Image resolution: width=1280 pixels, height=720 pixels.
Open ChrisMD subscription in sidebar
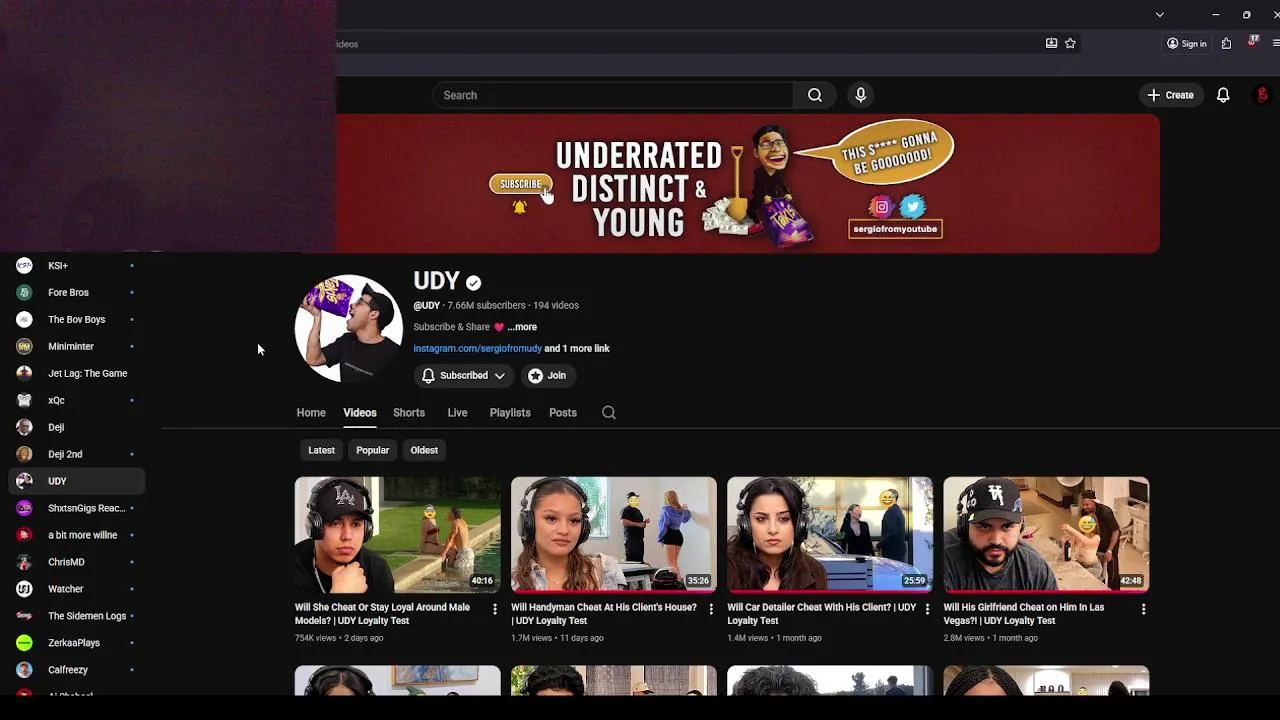point(76,563)
